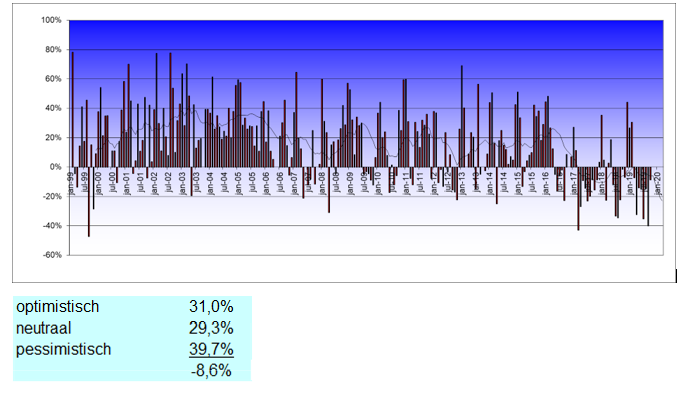Click the jan-15 x-axis label
This screenshot has height=393, width=685.
pos(518,183)
